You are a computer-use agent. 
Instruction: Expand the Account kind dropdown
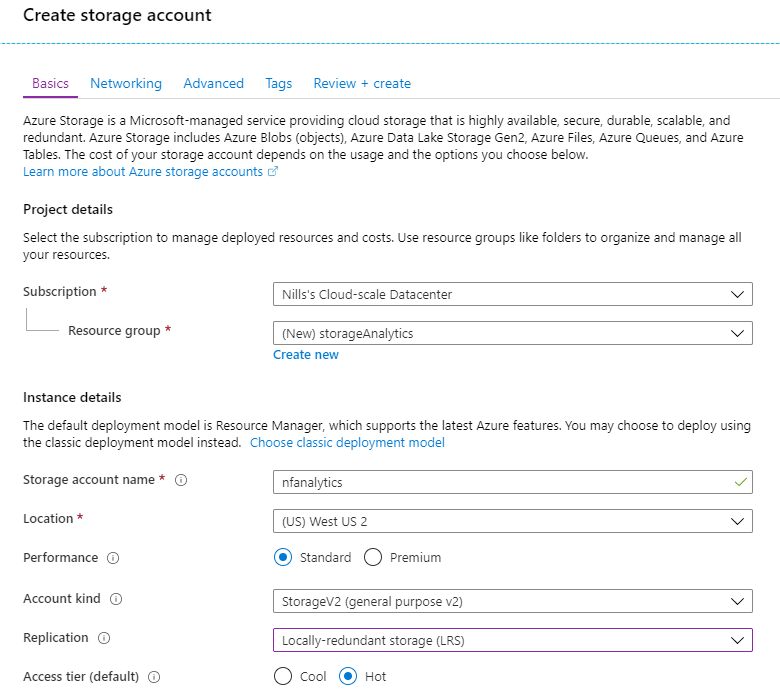tap(512, 601)
